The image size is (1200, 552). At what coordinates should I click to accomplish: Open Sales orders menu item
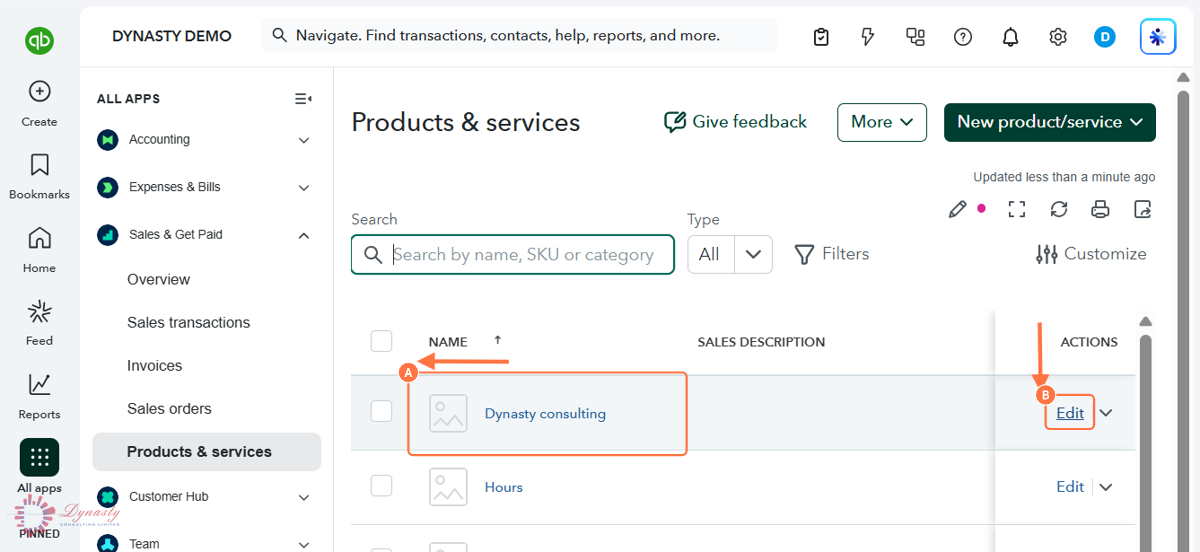click(x=169, y=409)
